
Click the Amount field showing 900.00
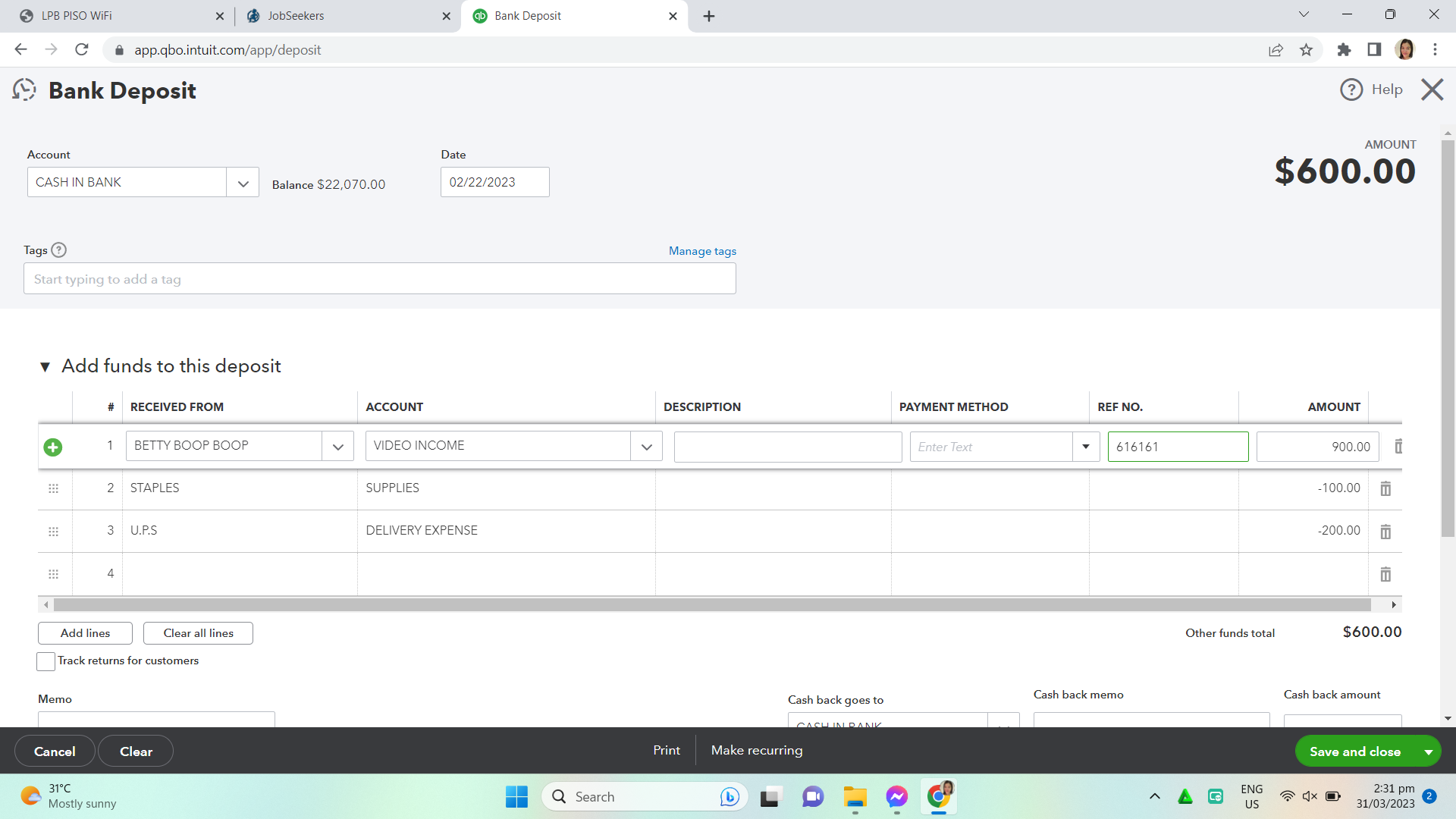(x=1318, y=447)
